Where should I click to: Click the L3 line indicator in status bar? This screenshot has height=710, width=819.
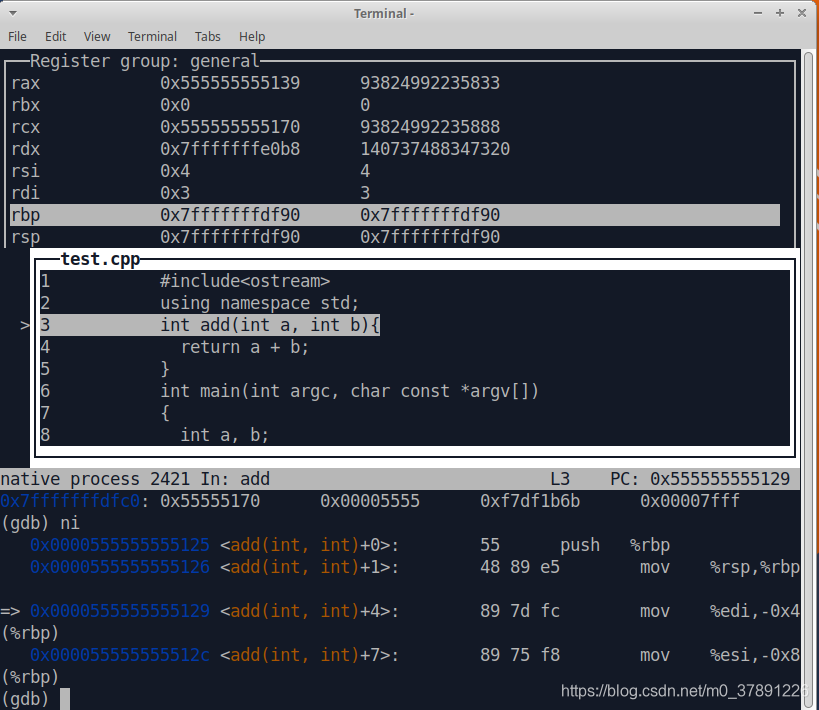(x=560, y=479)
